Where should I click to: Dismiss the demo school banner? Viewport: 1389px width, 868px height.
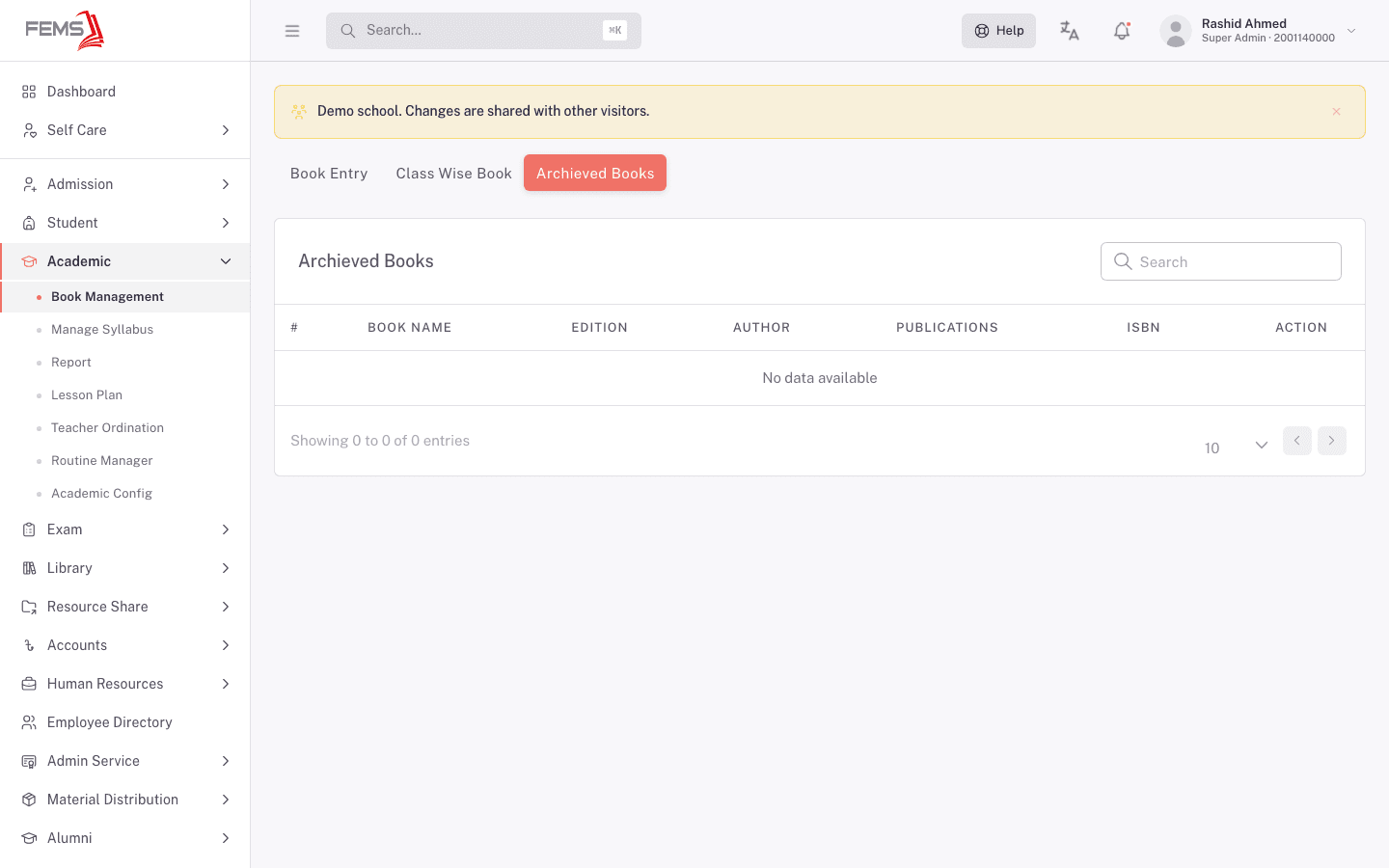1336,112
